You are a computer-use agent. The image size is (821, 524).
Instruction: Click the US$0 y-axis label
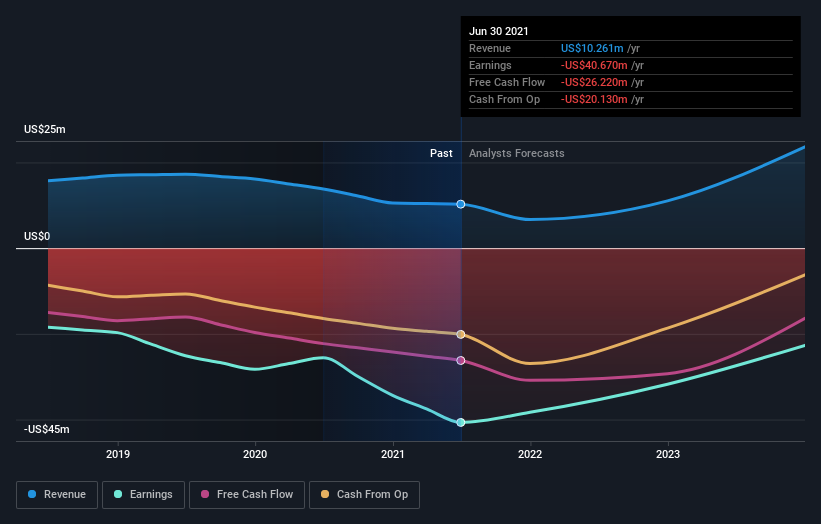point(37,236)
